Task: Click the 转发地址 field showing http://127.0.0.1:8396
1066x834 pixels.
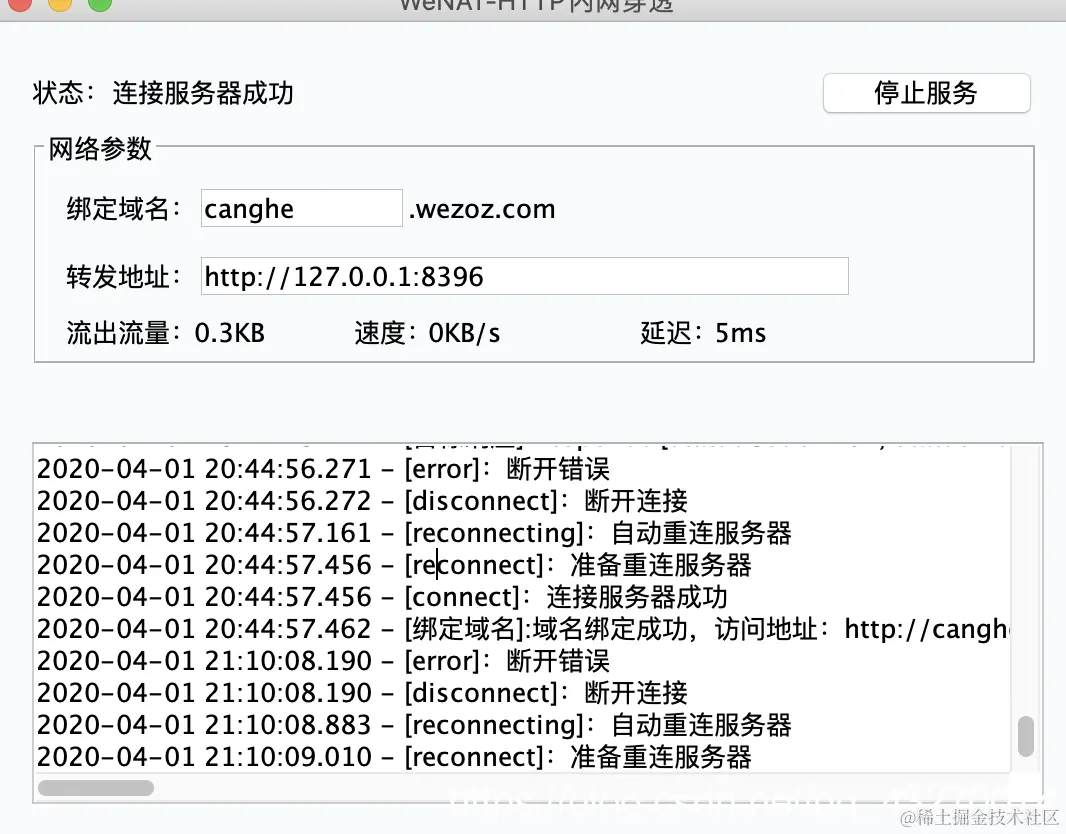Action: [523, 276]
